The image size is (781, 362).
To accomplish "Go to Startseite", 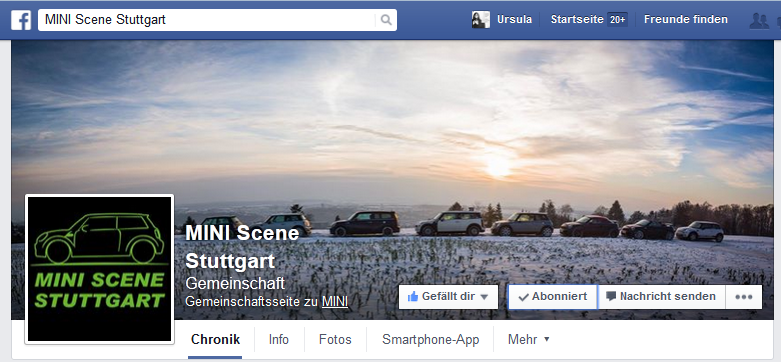I will [x=577, y=20].
